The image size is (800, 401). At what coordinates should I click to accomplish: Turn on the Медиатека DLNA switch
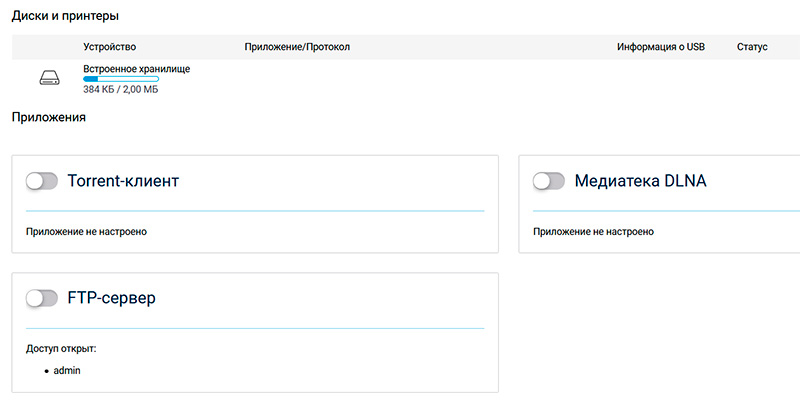(549, 181)
